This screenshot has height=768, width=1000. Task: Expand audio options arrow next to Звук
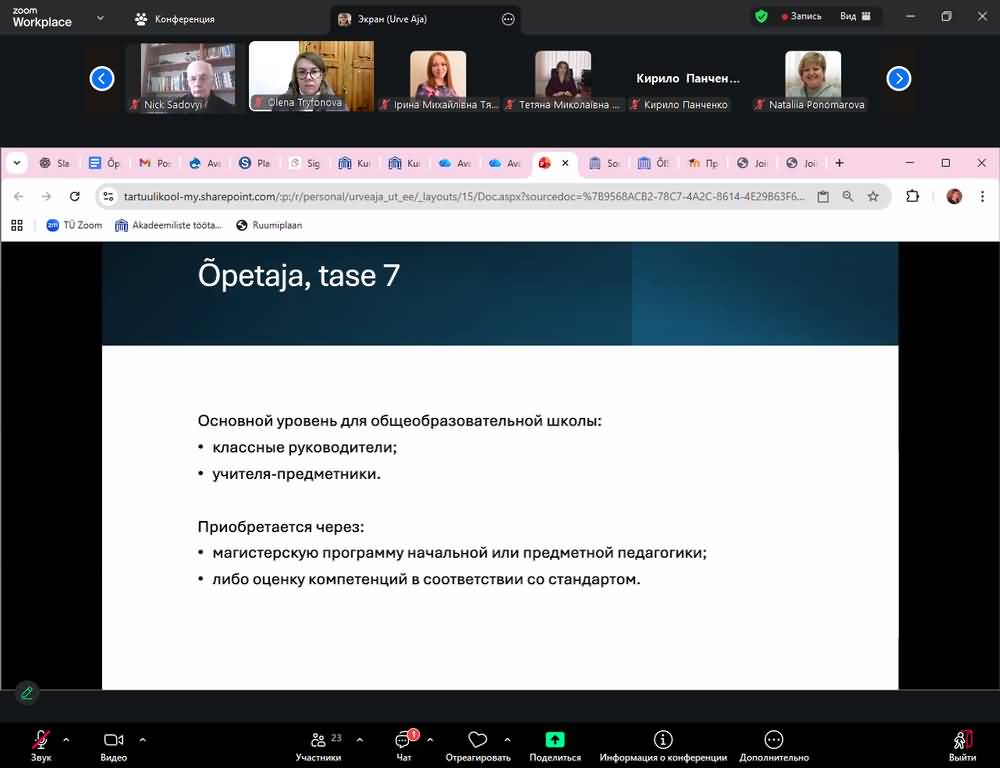[66, 740]
